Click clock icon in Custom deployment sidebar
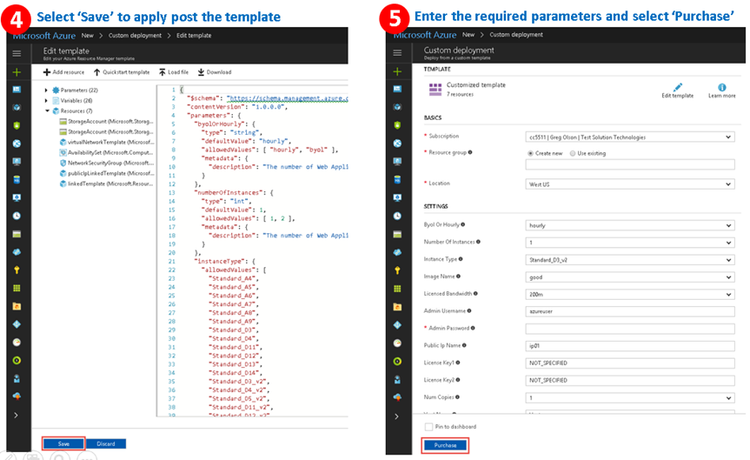The width and height of the screenshot is (750, 460). [397, 216]
